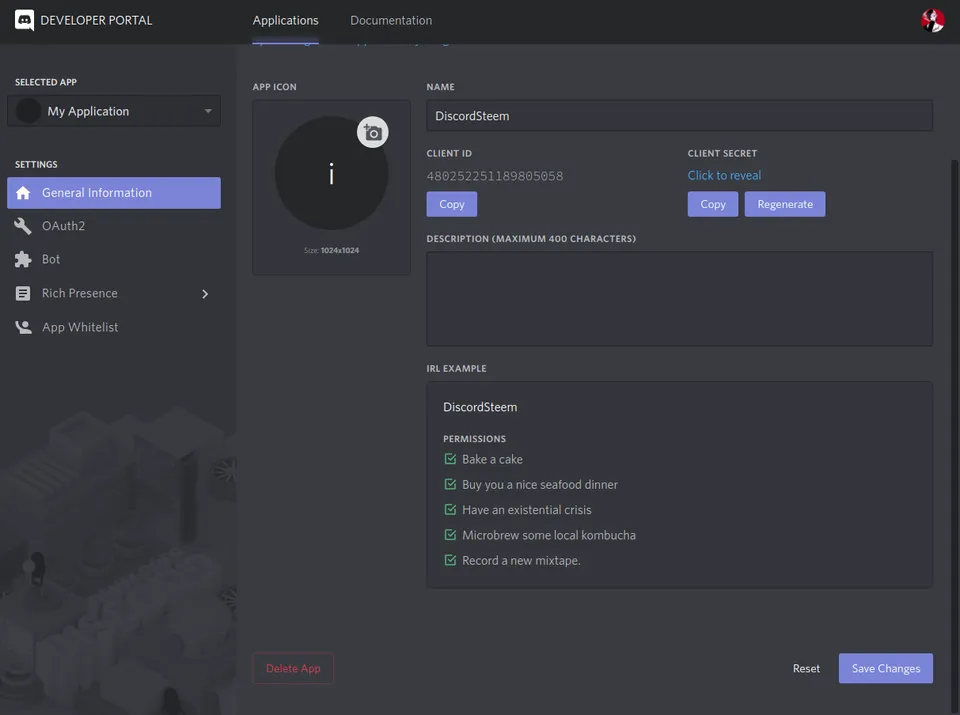
Task: Click the document icon beside Rich Presence
Action: coord(23,293)
